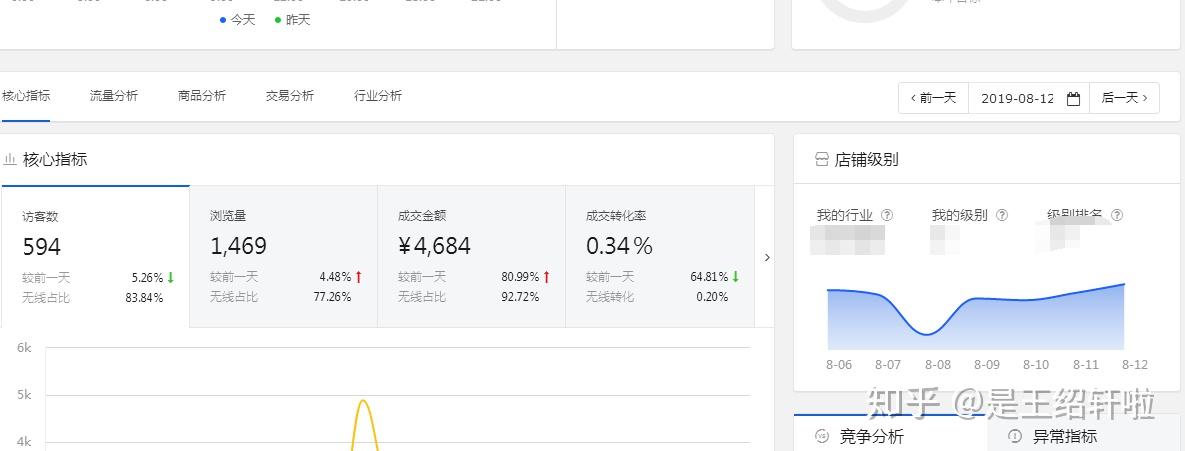Click the 8-12 axis label
Screen dimensions: 1185x451
pos(1134,365)
